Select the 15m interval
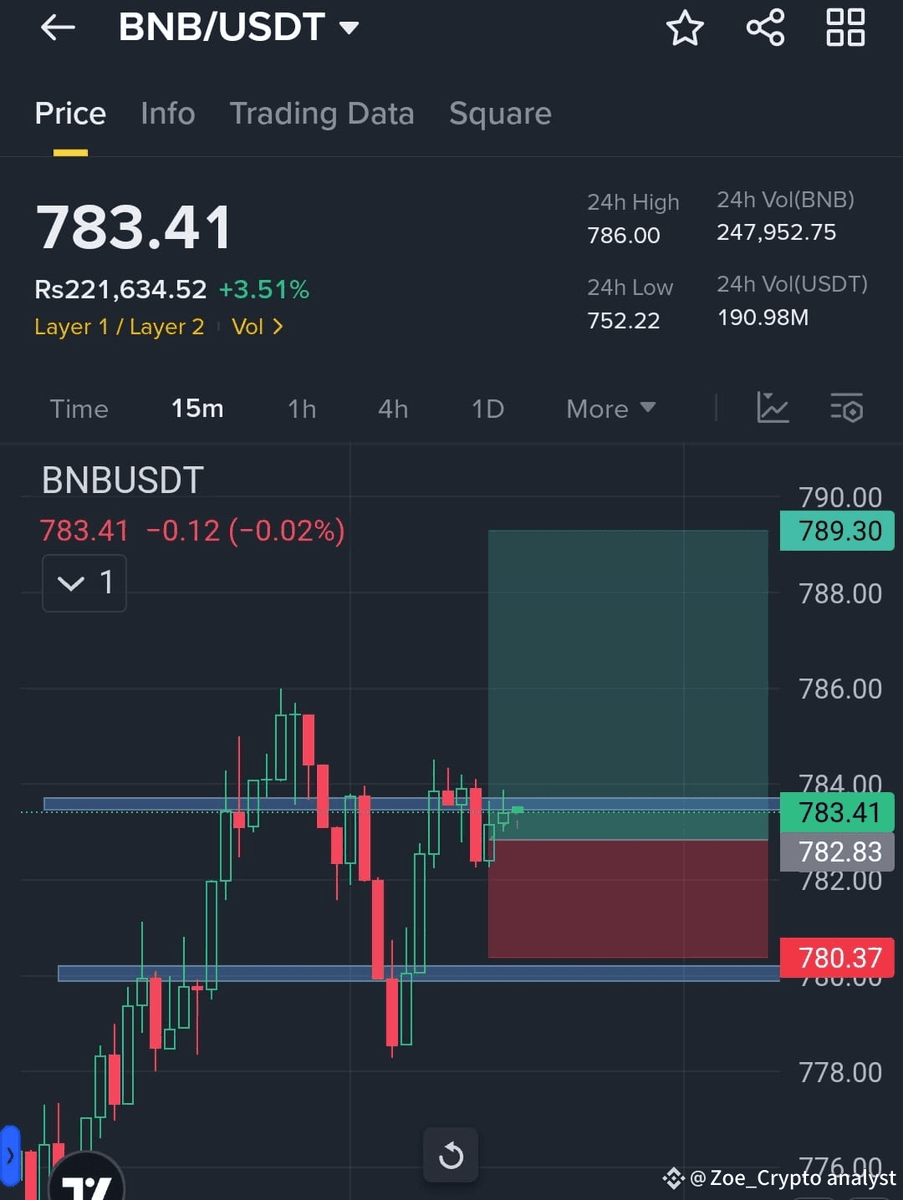The image size is (903, 1200). (197, 409)
